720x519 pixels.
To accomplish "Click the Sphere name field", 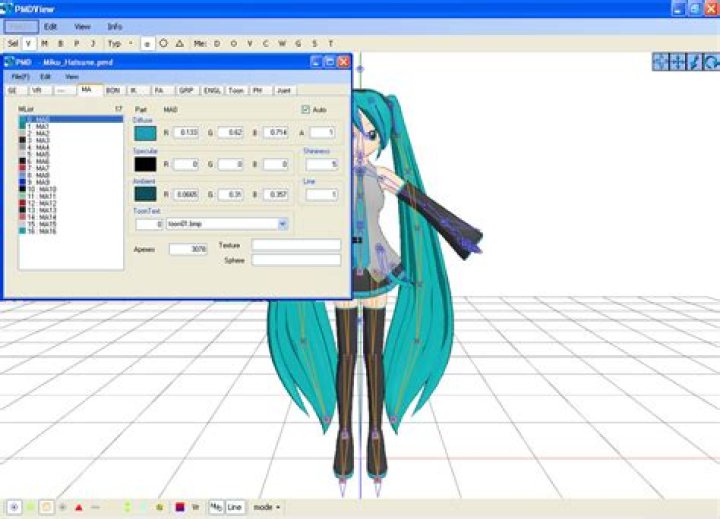I will (296, 260).
